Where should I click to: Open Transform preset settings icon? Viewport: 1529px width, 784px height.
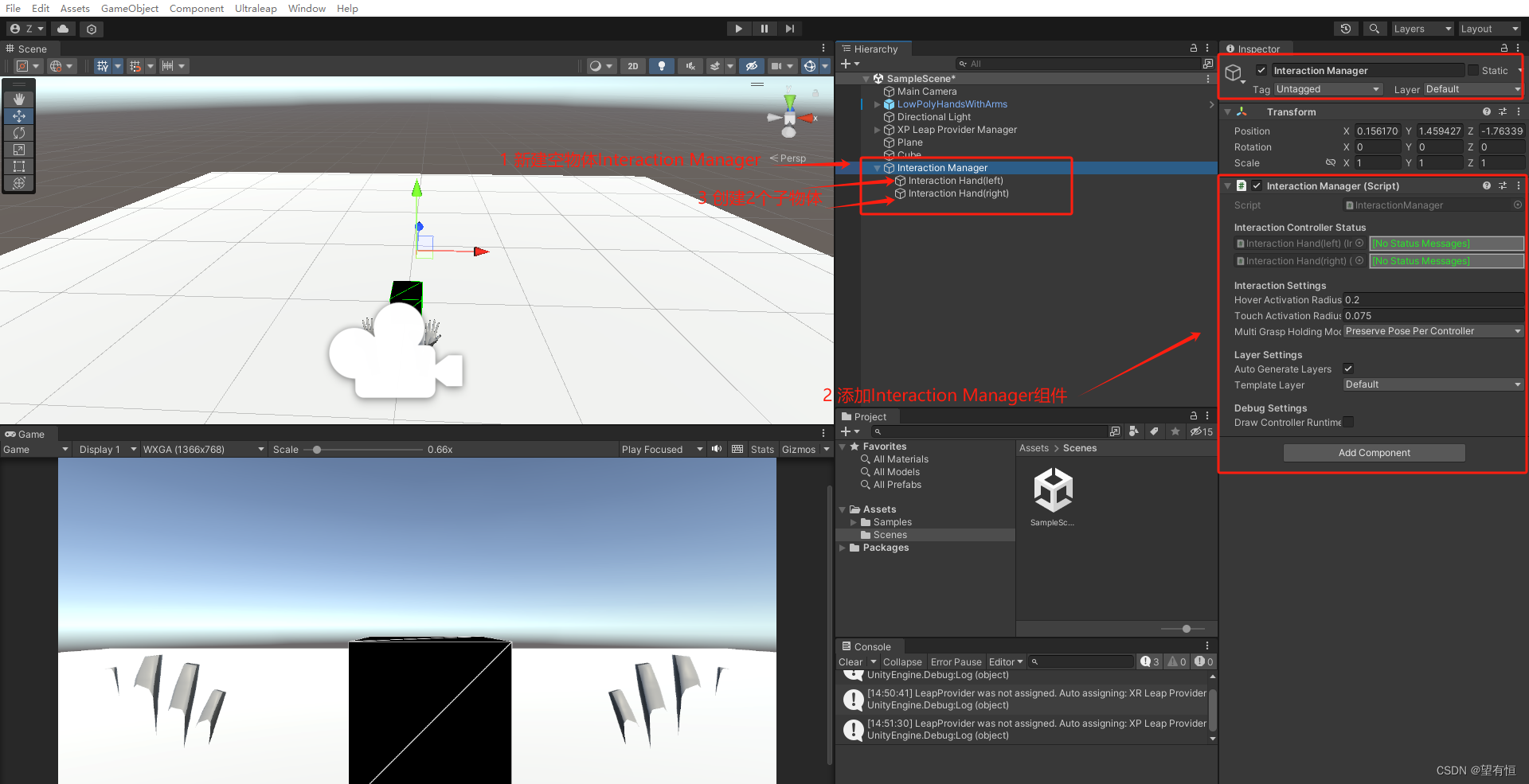[x=1503, y=112]
